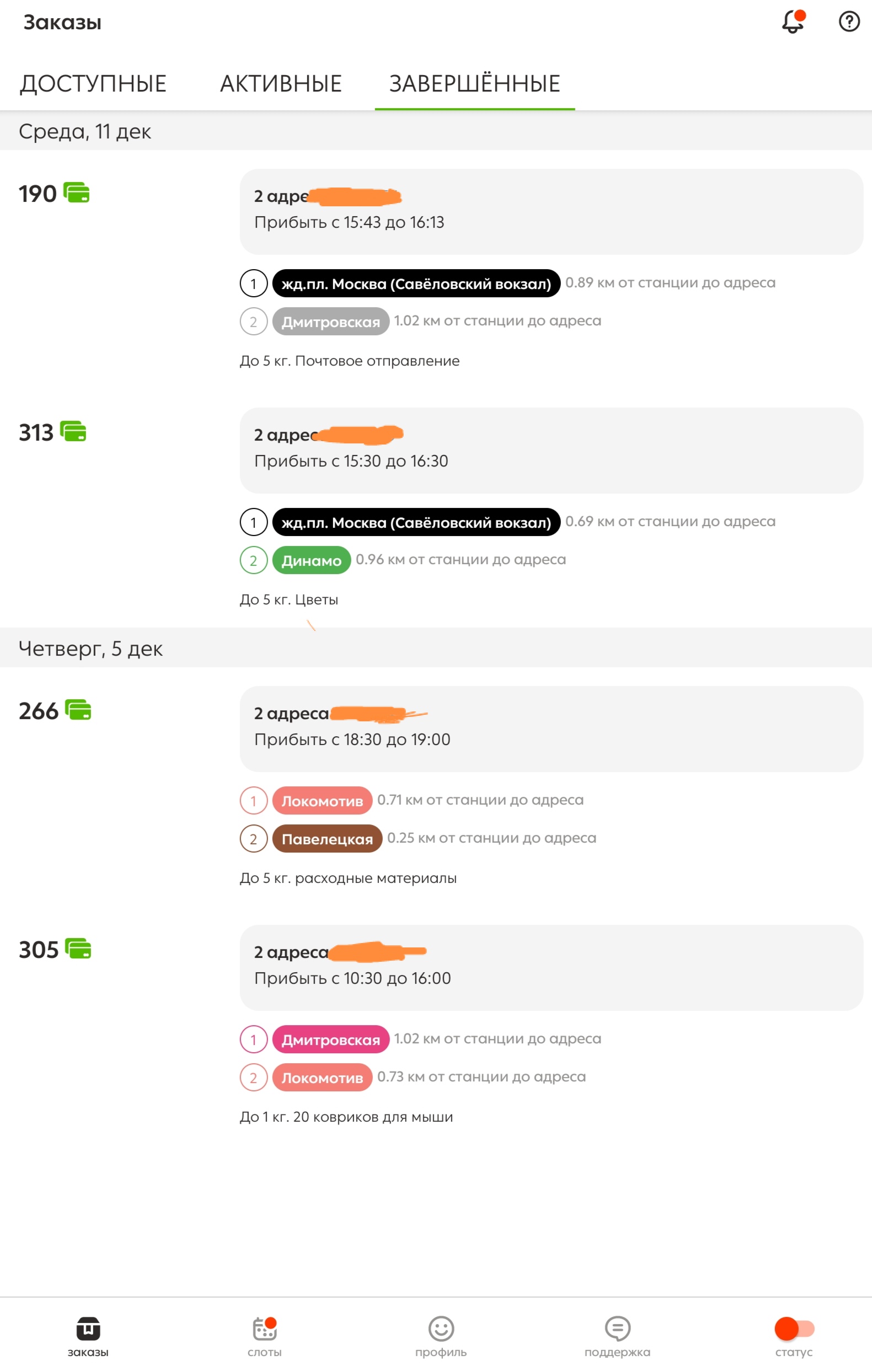Select the Павелецкая station tag
The height and width of the screenshot is (1372, 872).
(x=327, y=839)
